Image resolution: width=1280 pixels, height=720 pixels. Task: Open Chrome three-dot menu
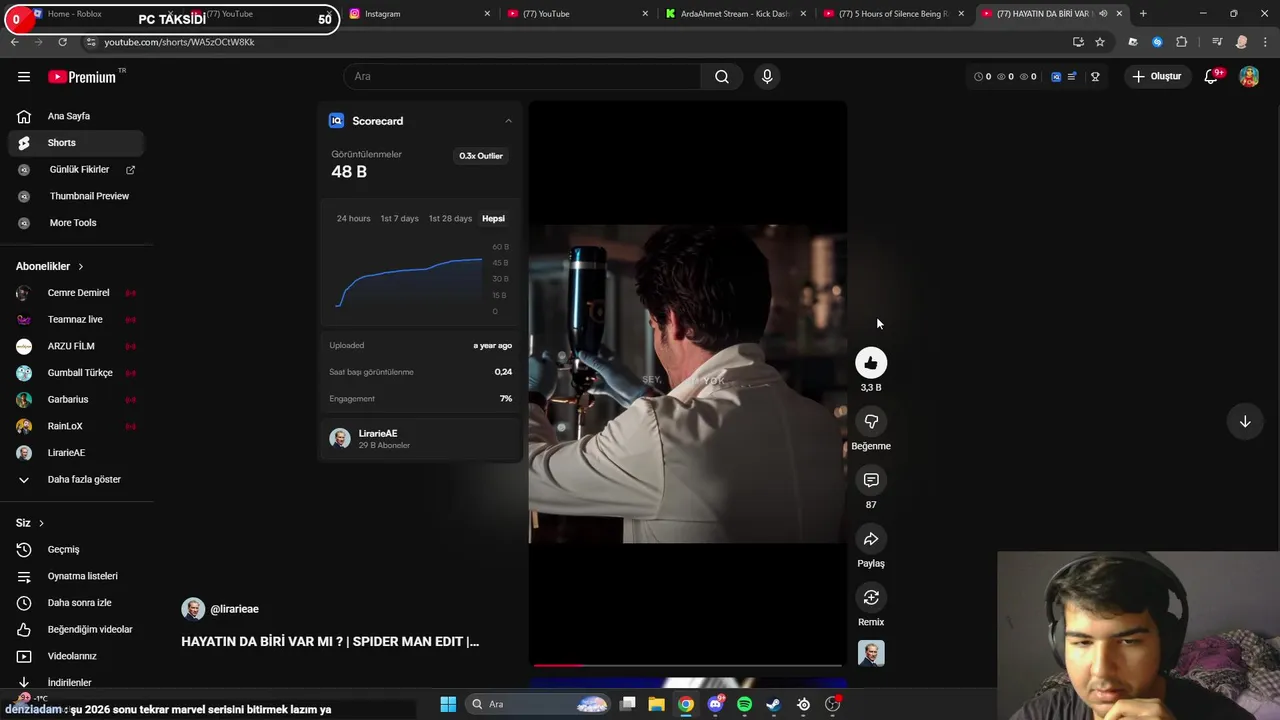click(1265, 42)
